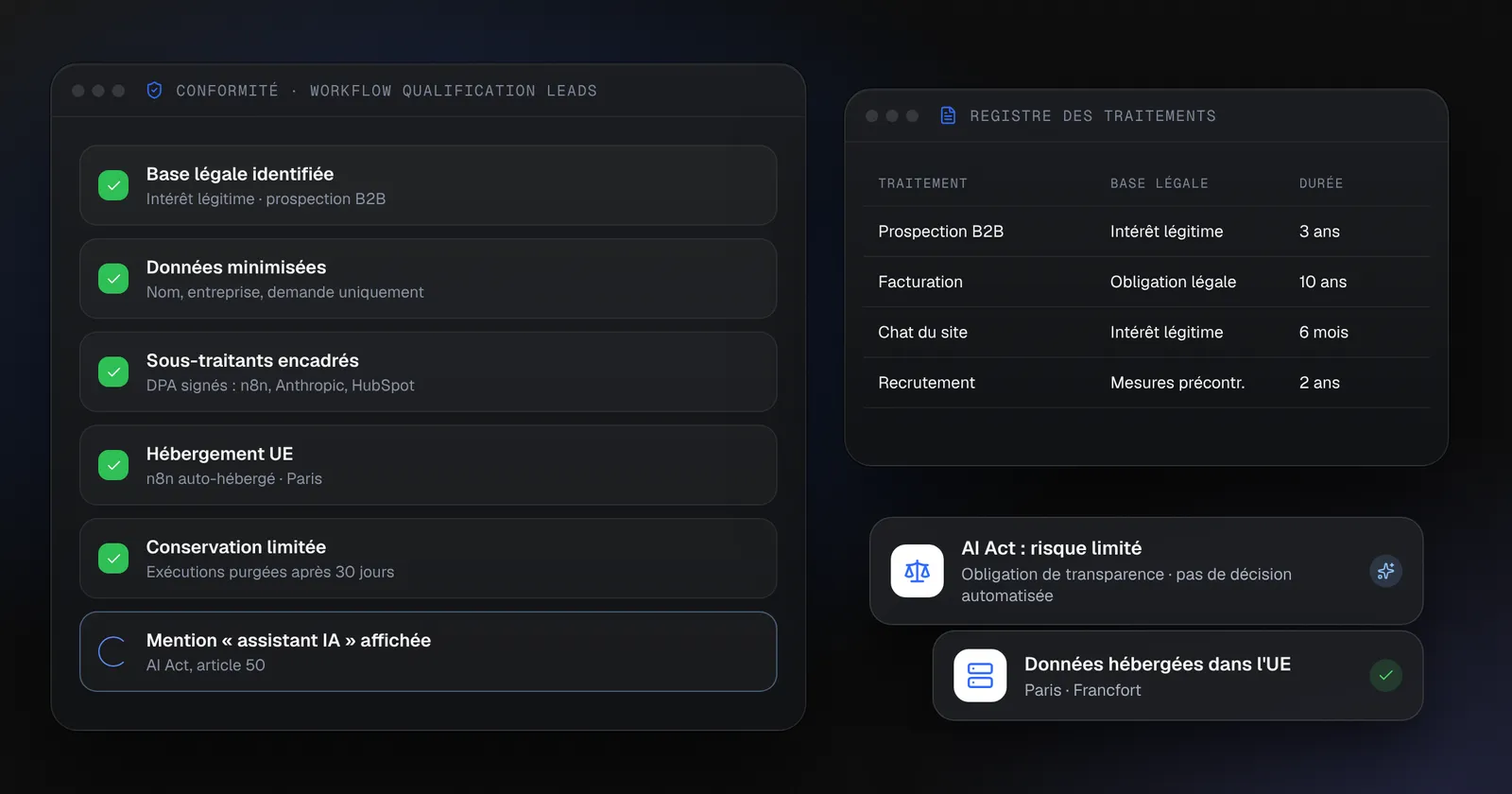Click the Mesures précontr. cell
The height and width of the screenshot is (794, 1512).
(x=1177, y=383)
